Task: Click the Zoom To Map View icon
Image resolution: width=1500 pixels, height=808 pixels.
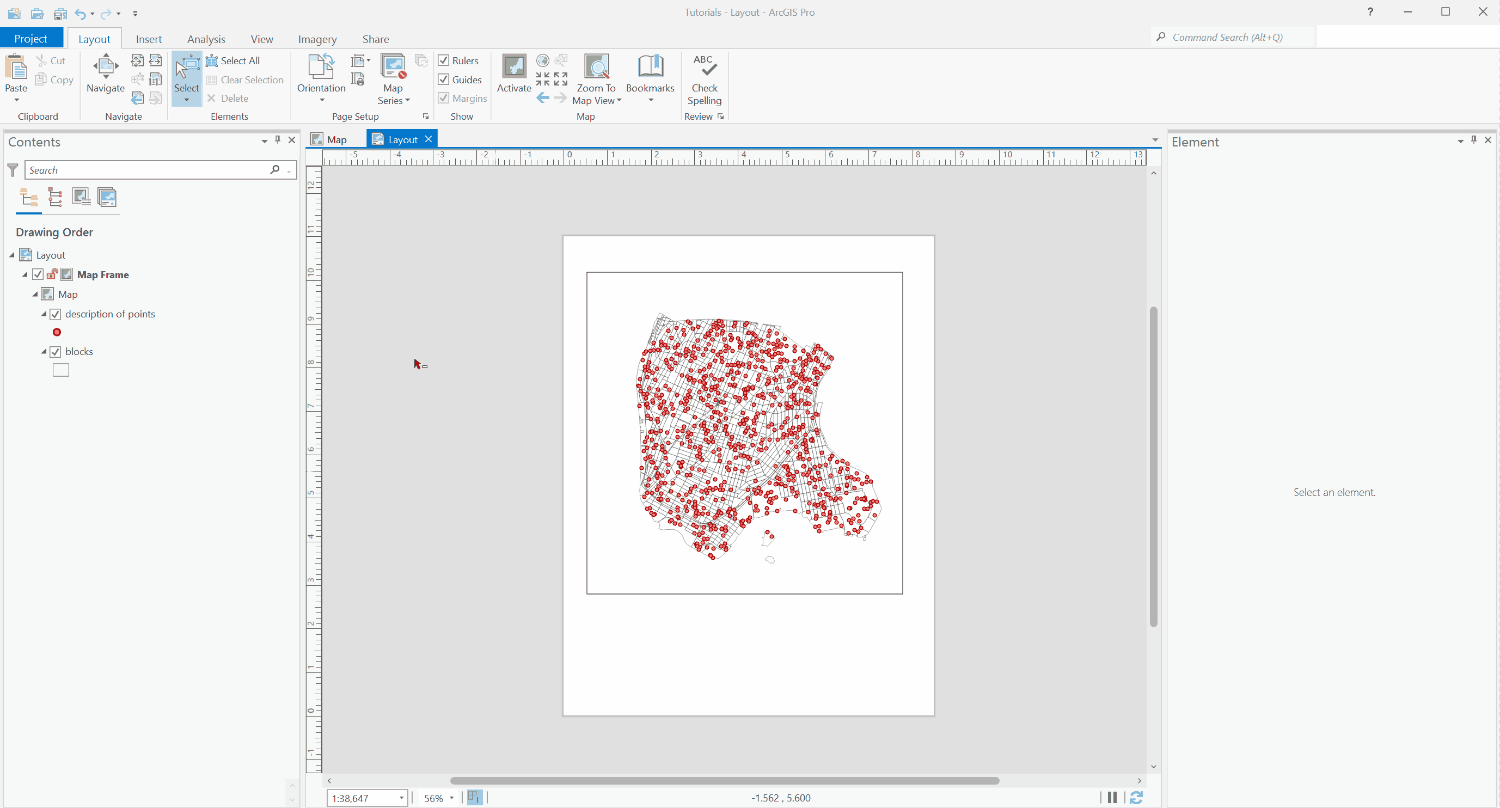Action: [596, 67]
